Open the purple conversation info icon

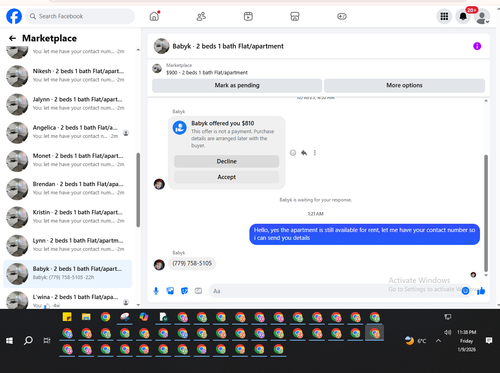point(477,46)
